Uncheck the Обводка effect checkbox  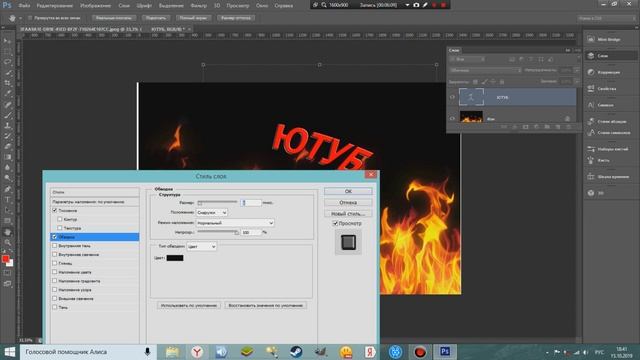pos(55,237)
